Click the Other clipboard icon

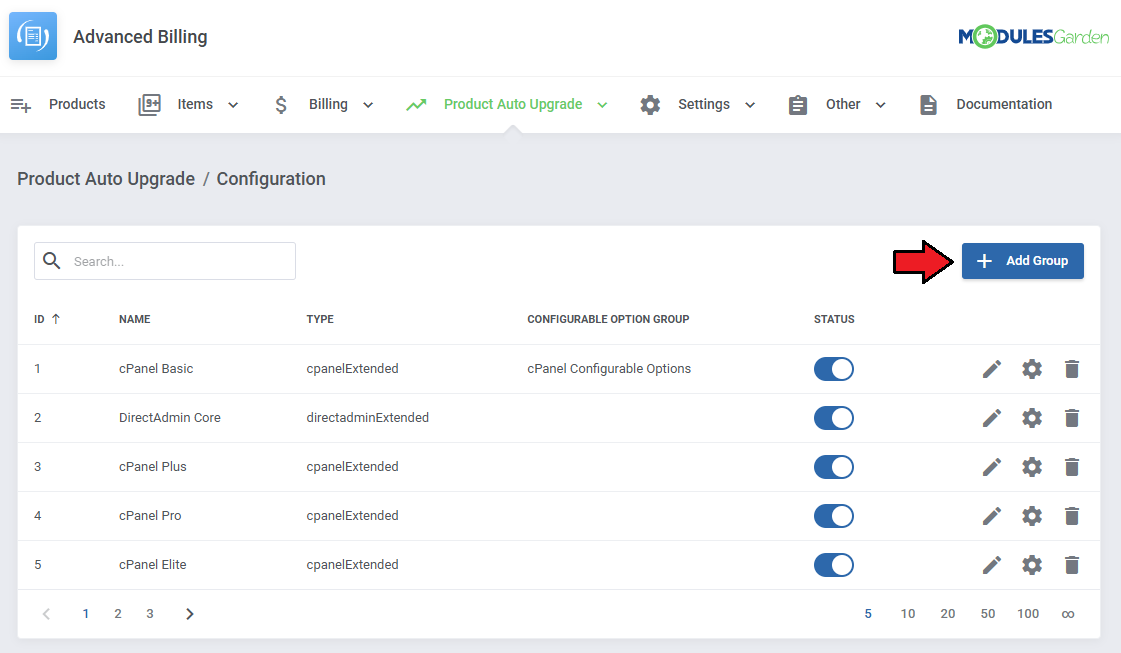(x=798, y=105)
